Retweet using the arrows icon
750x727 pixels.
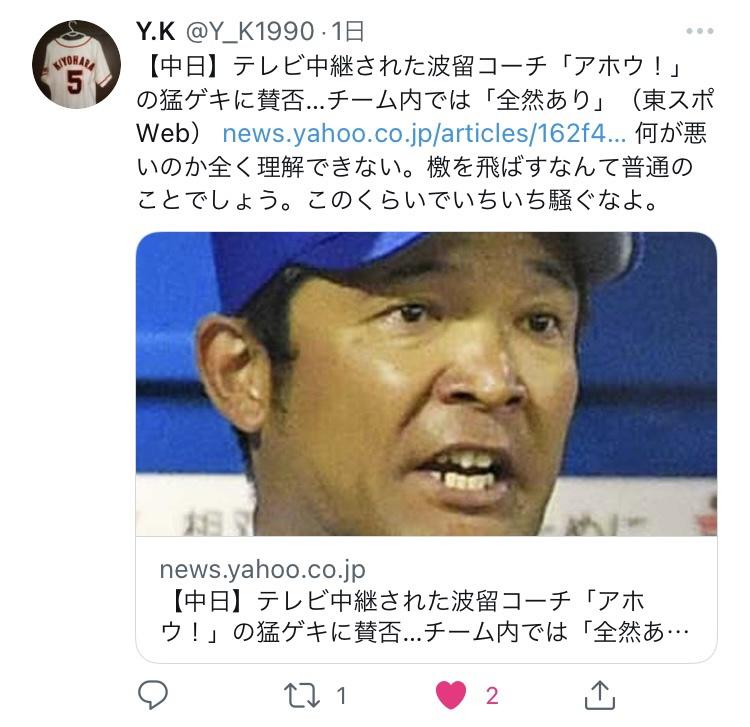(301, 695)
